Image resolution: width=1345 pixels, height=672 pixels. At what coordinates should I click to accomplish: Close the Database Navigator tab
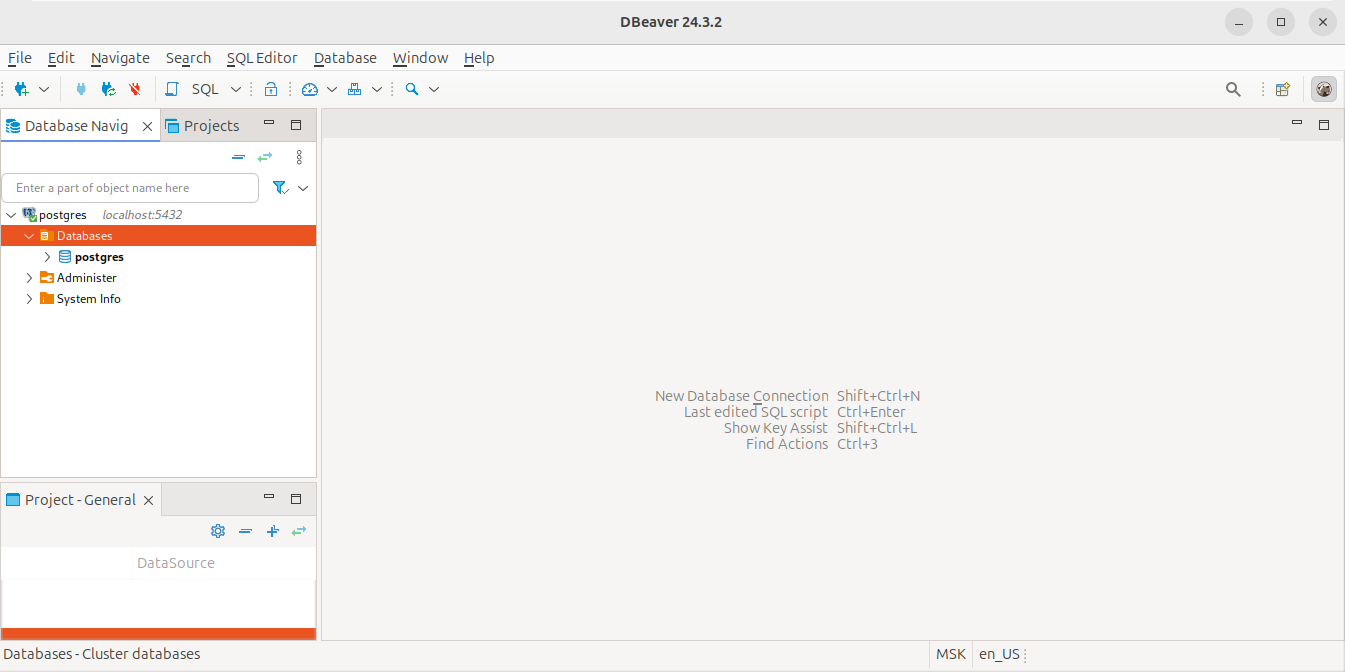pos(147,126)
